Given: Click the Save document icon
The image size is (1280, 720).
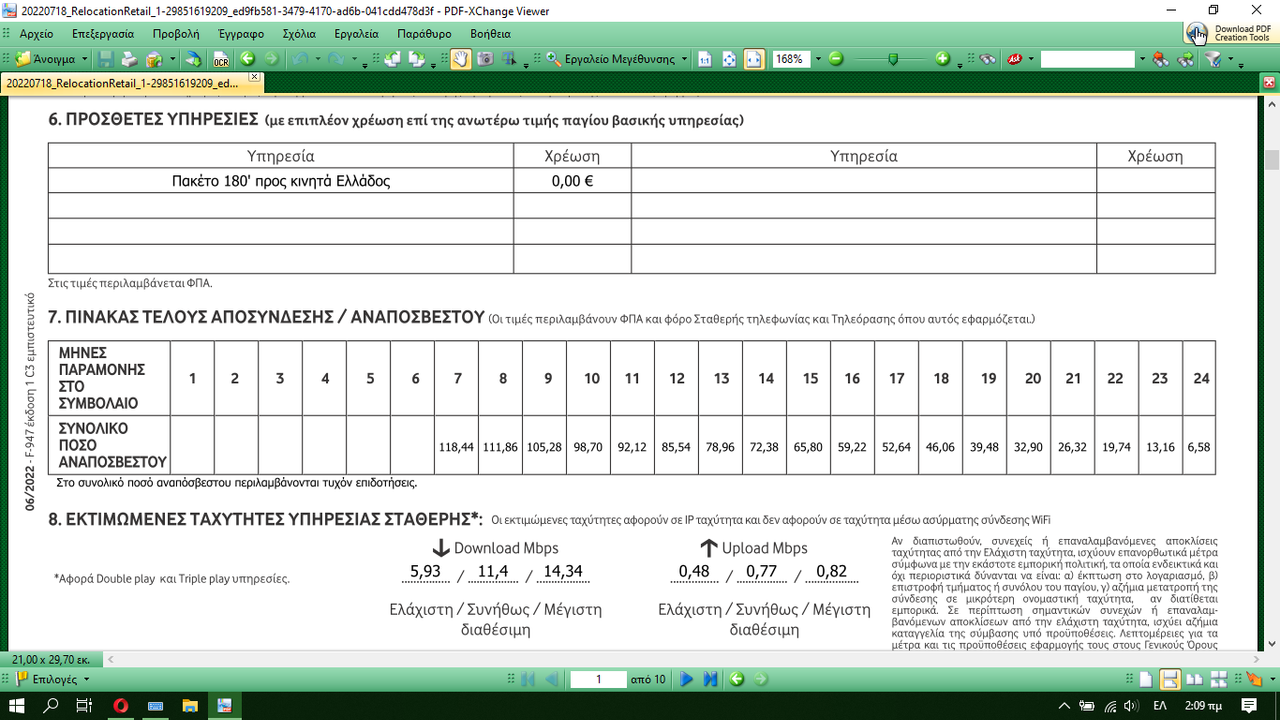Looking at the screenshot, I should click(106, 59).
